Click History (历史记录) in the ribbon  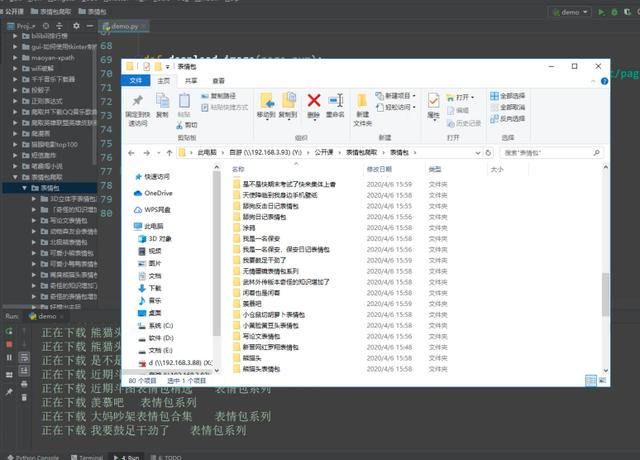tap(464, 123)
